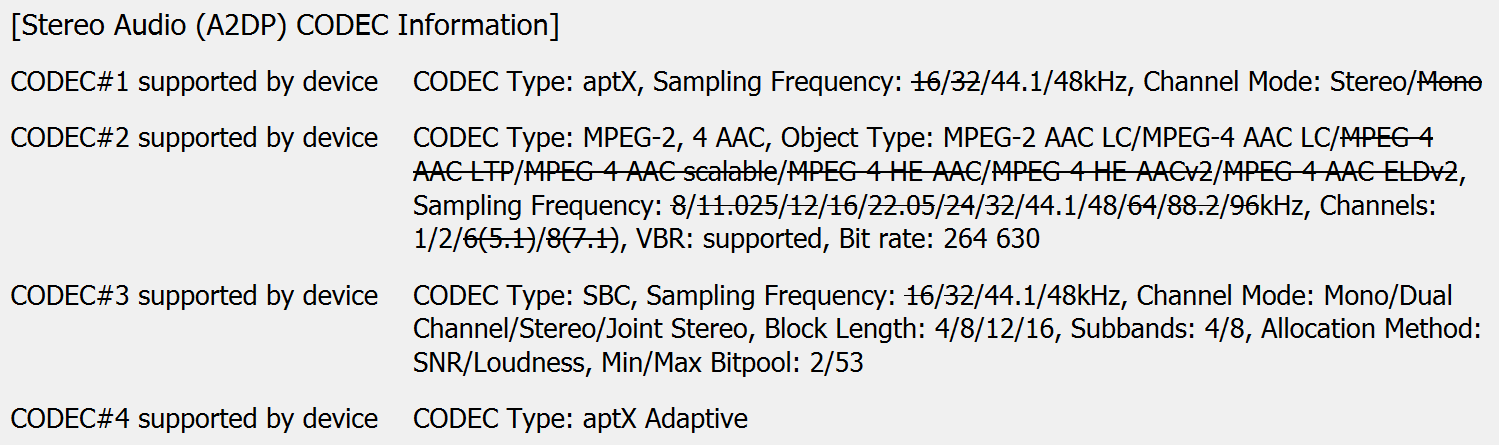Viewport: 1499px width, 445px height.
Task: Click the struck-through 6(5.1) channels value
Action: (500, 239)
